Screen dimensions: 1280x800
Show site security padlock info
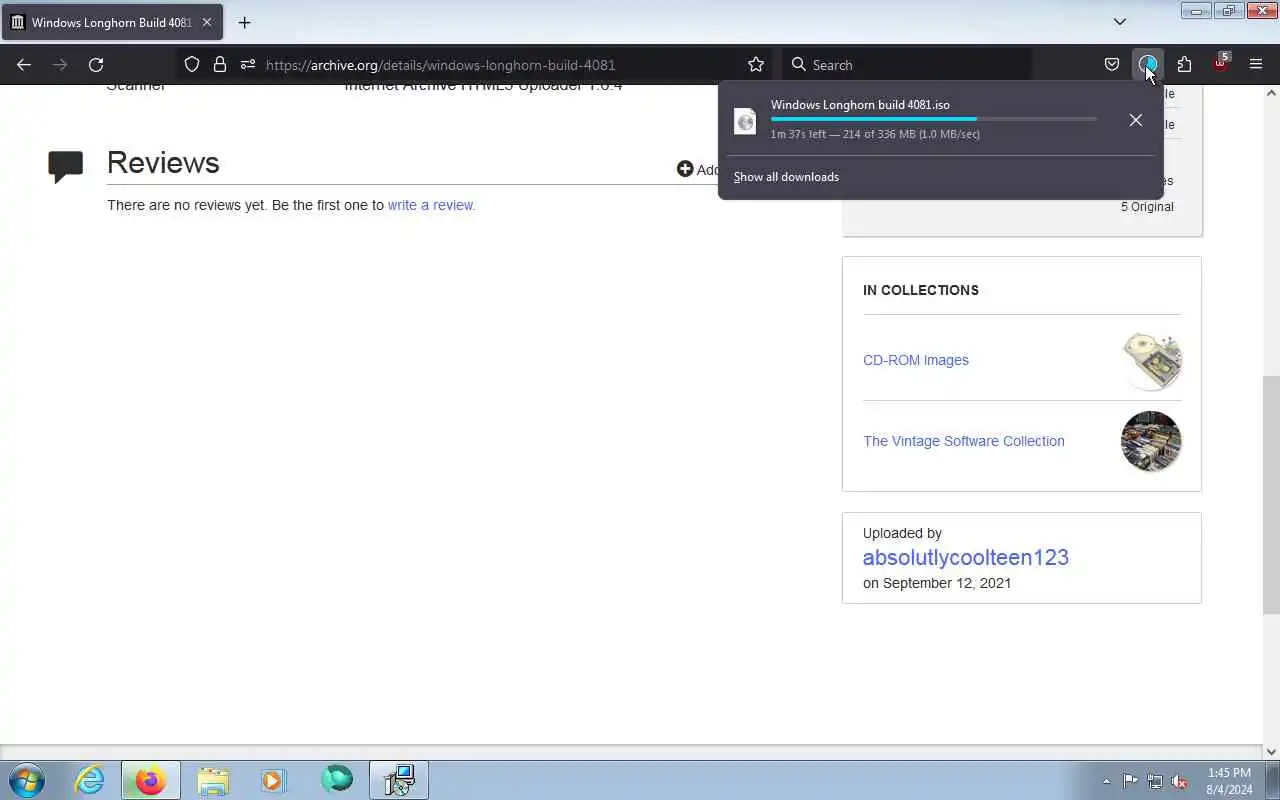click(220, 65)
